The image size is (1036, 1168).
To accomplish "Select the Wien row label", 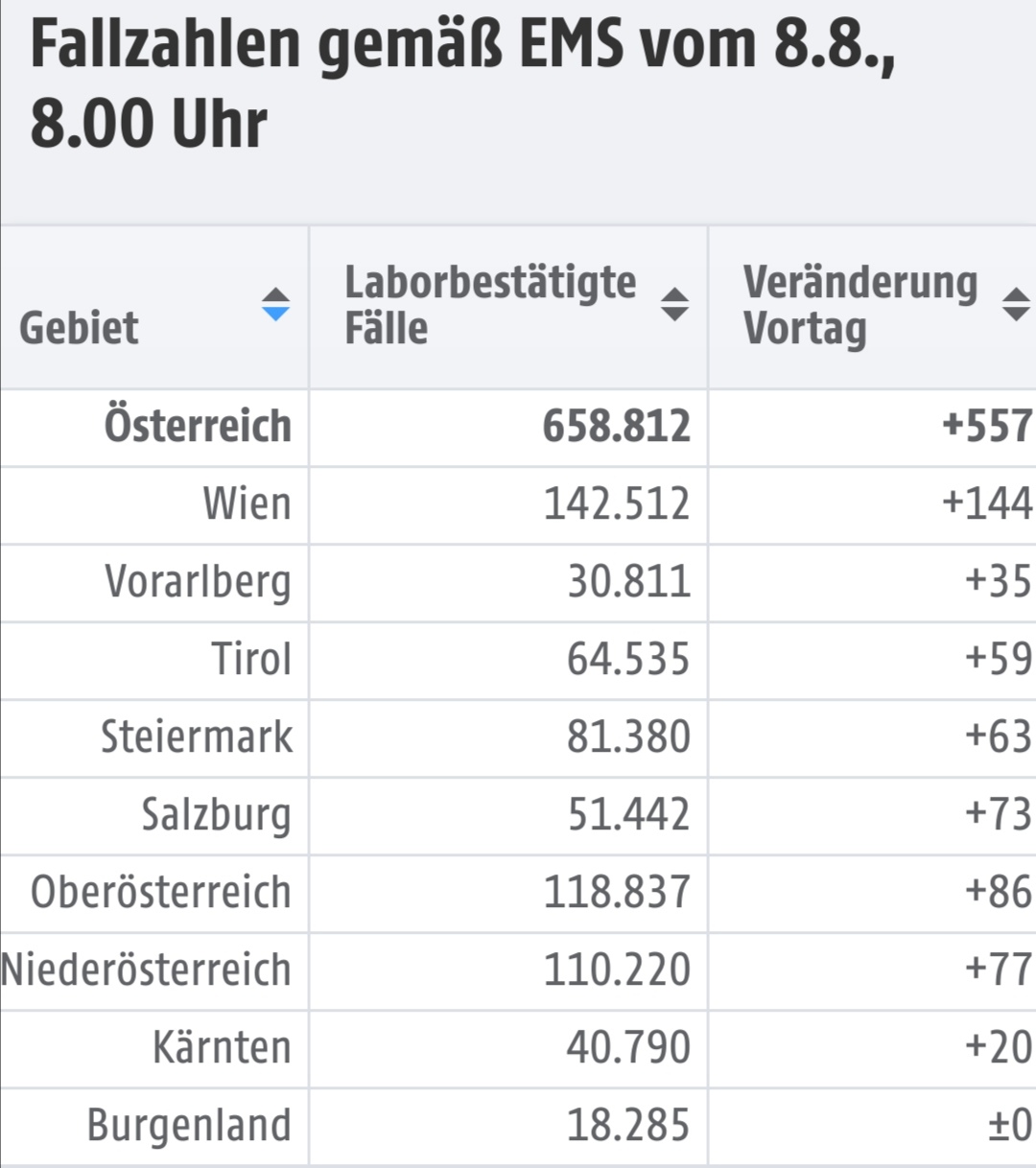I will (247, 504).
